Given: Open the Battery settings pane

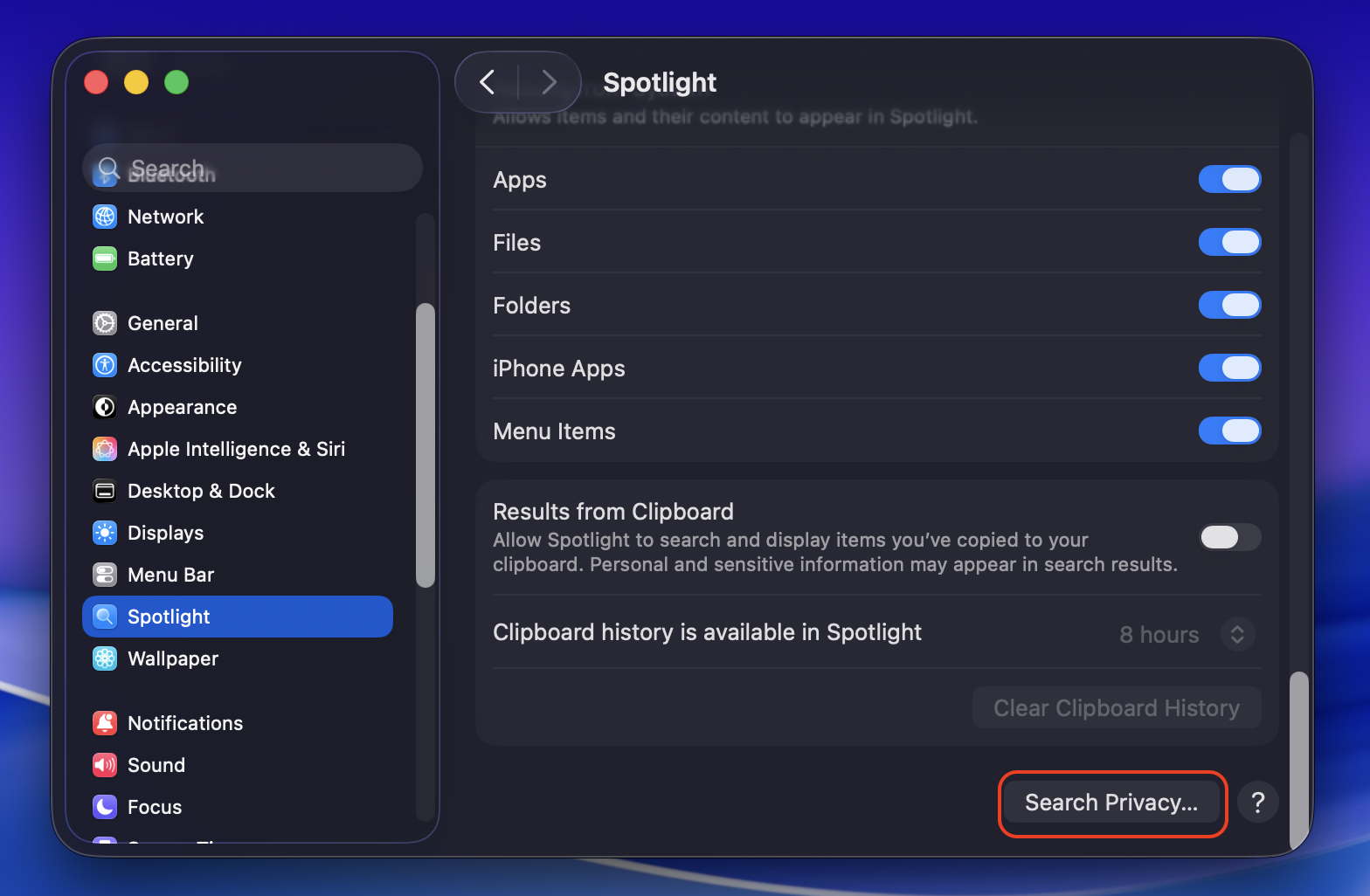Looking at the screenshot, I should click(238, 258).
